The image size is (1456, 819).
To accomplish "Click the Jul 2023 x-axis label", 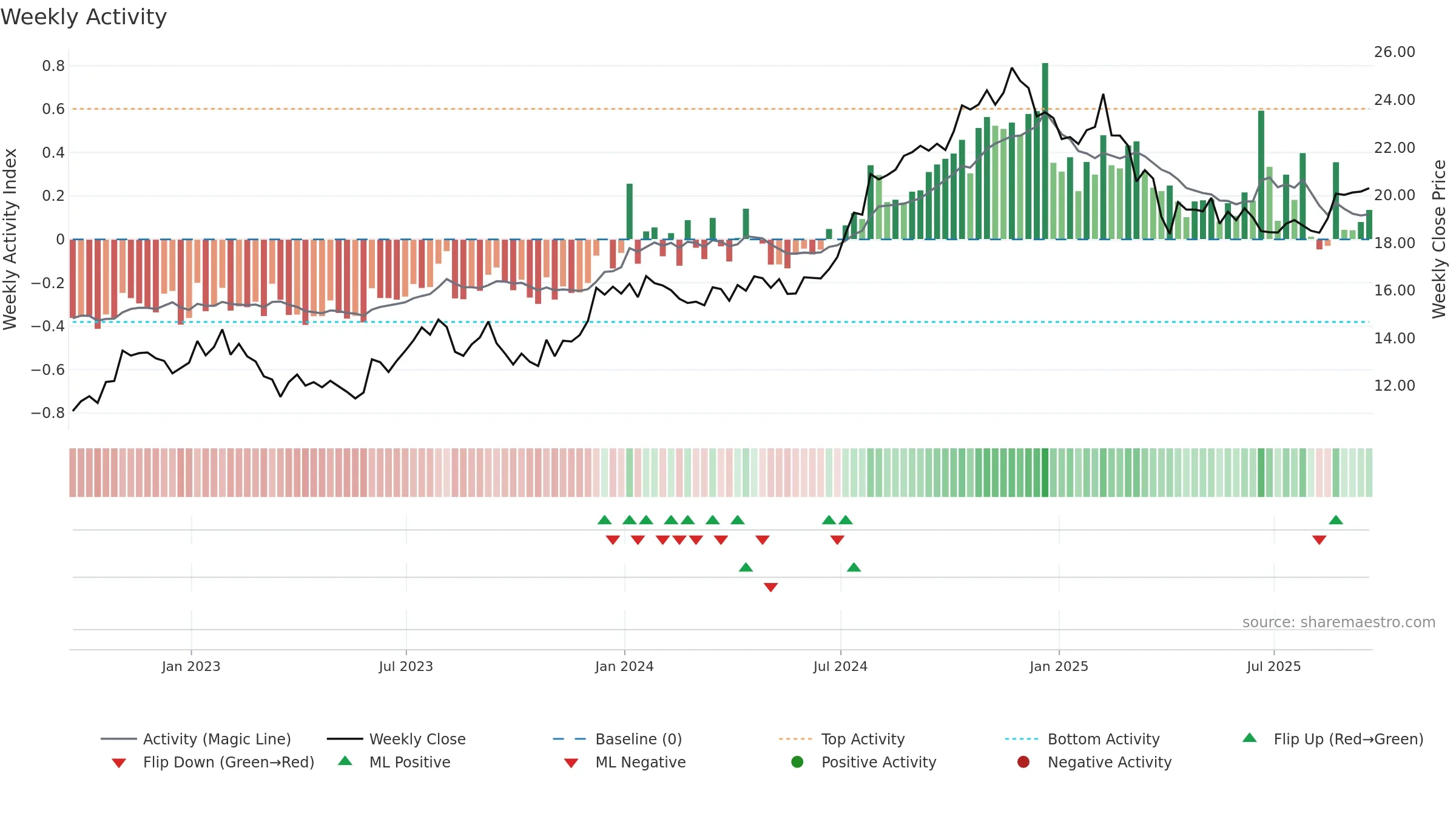I will [406, 667].
